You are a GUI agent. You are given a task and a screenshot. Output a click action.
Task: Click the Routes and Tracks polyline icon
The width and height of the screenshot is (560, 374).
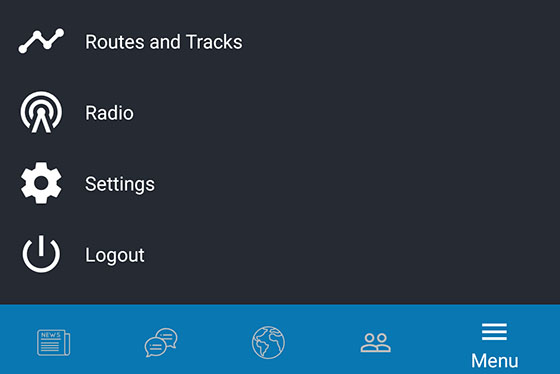point(41,41)
